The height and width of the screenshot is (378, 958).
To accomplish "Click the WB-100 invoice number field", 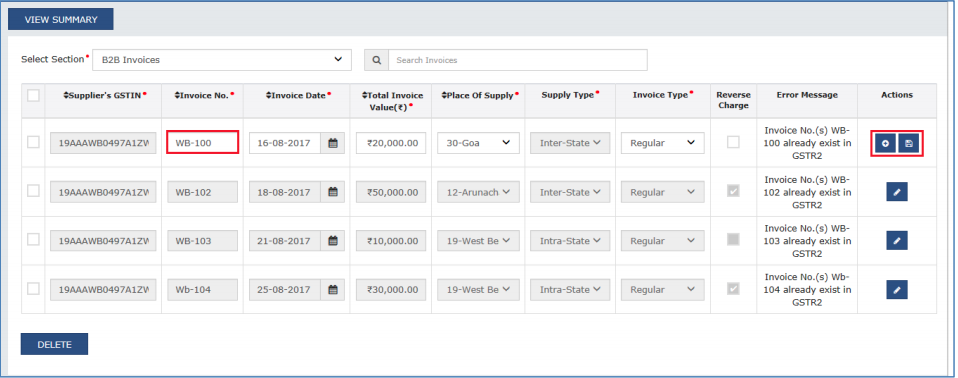I will [202, 143].
